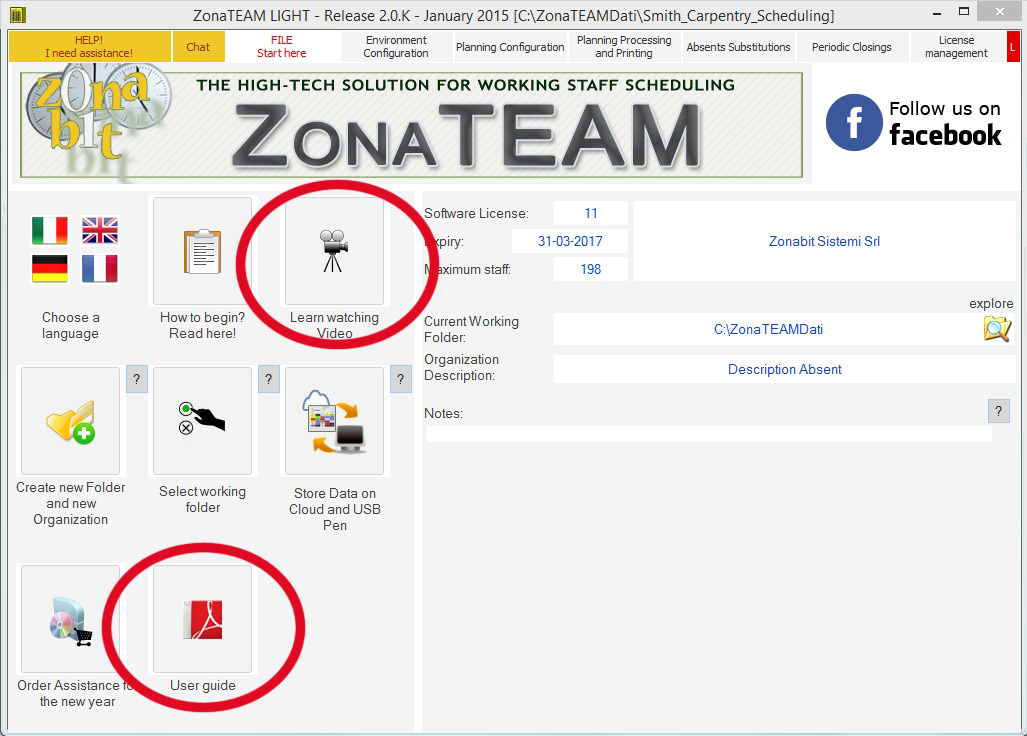Click 'HELP! I need assistance!' button

[90, 46]
